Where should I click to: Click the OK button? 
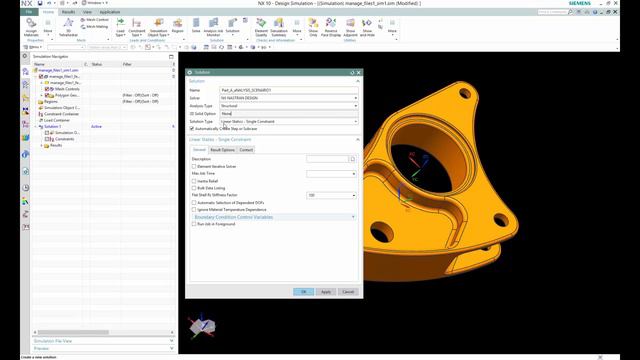click(x=303, y=292)
